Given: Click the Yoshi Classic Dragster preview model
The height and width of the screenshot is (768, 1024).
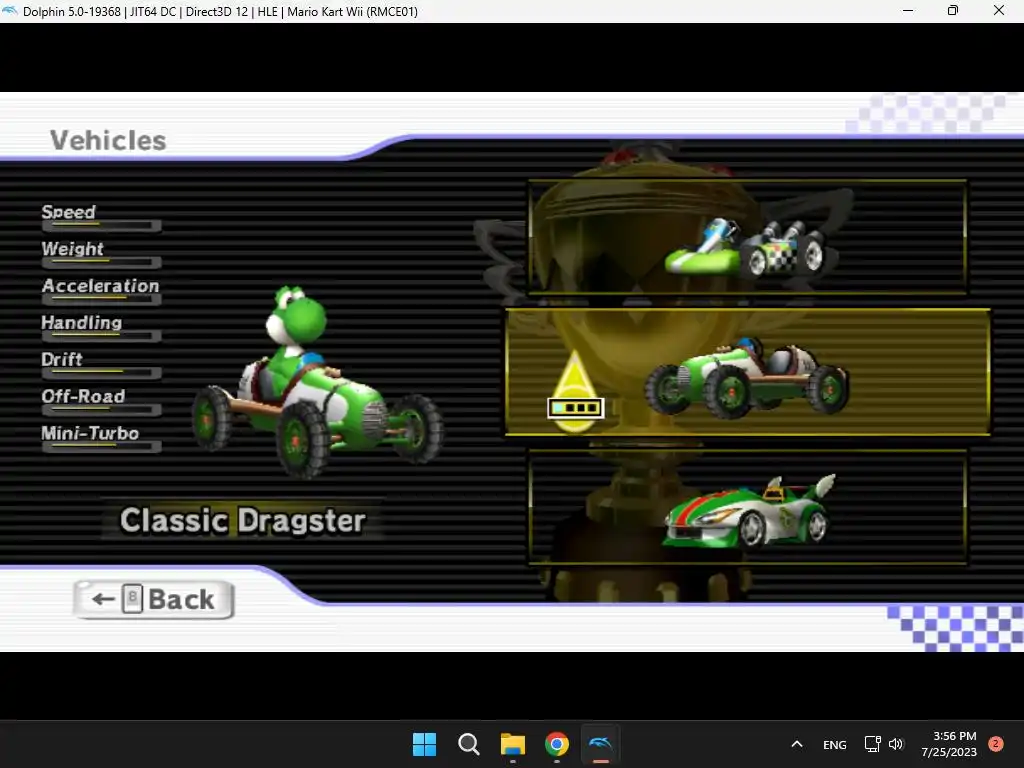Looking at the screenshot, I should point(317,382).
